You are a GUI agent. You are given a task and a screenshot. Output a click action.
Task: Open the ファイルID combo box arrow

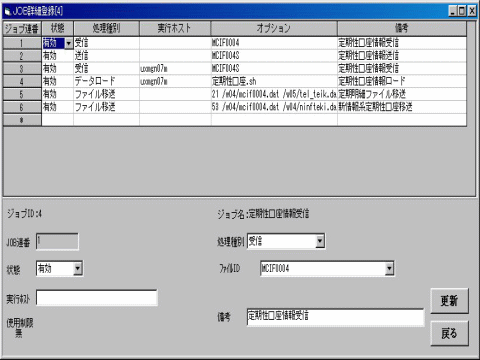pos(389,268)
